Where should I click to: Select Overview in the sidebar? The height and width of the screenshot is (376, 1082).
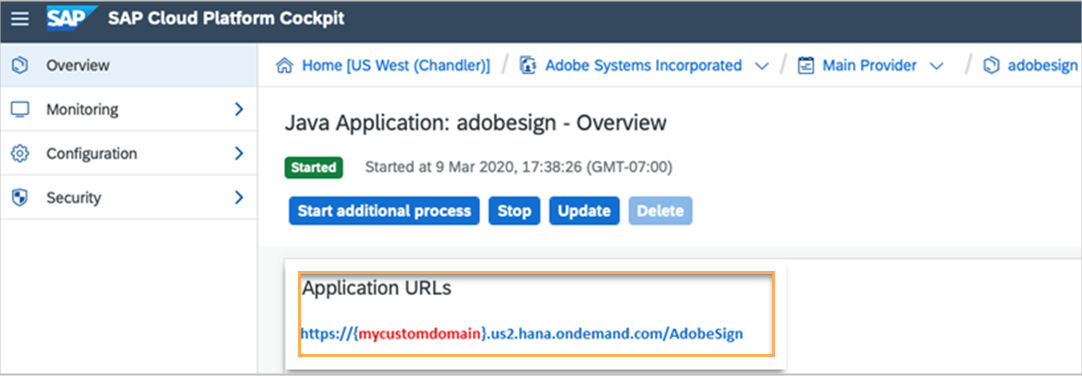tap(129, 66)
